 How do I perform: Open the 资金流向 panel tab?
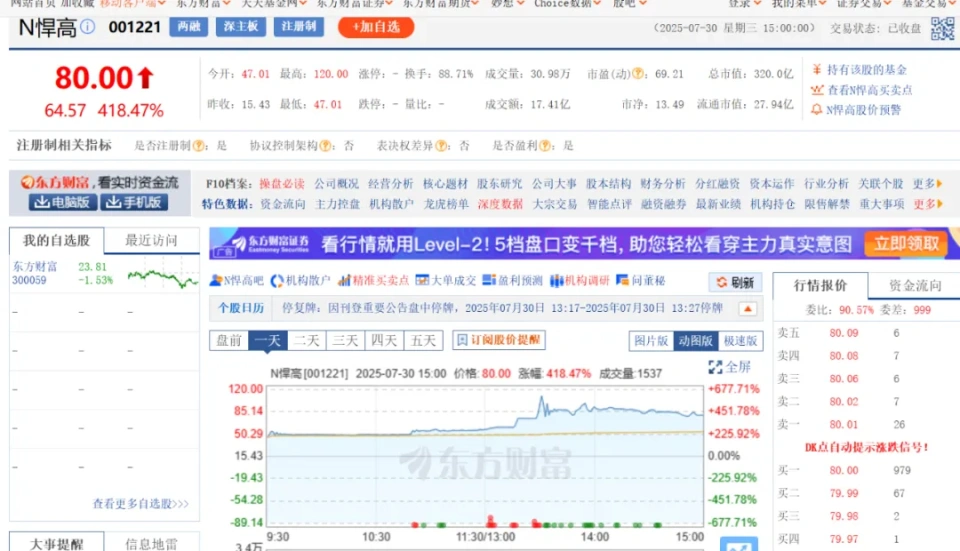pos(914,285)
